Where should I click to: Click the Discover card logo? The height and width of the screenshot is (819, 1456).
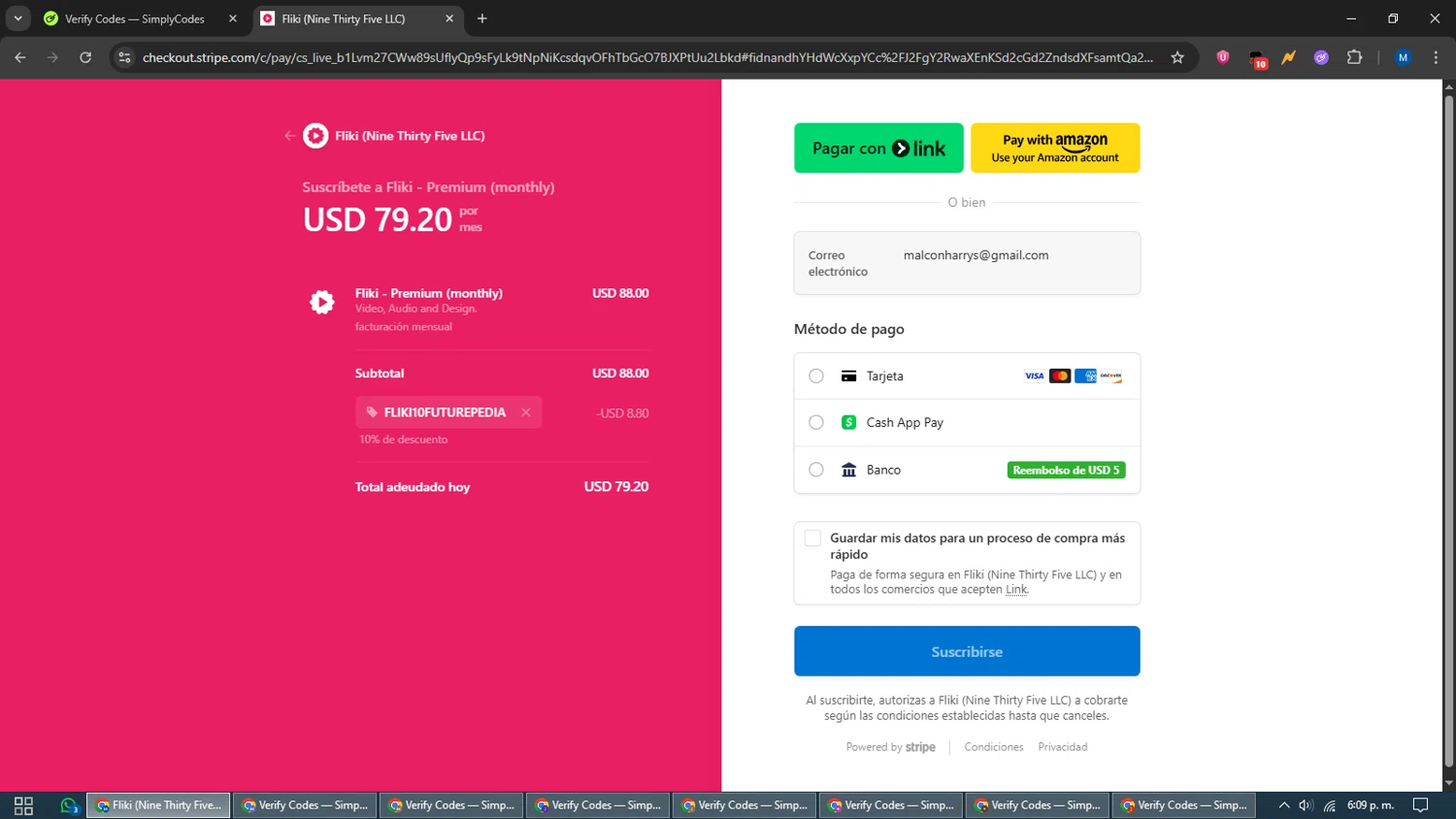tap(1111, 376)
